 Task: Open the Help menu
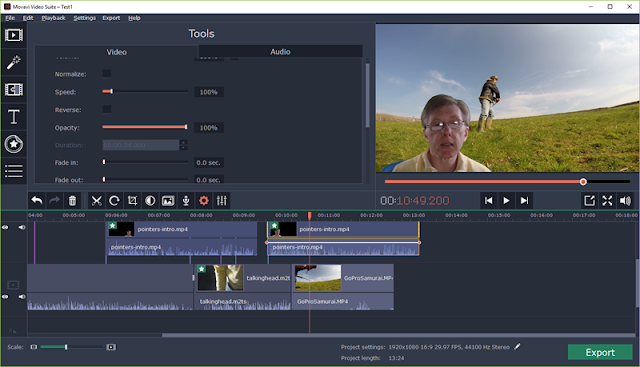(x=134, y=18)
